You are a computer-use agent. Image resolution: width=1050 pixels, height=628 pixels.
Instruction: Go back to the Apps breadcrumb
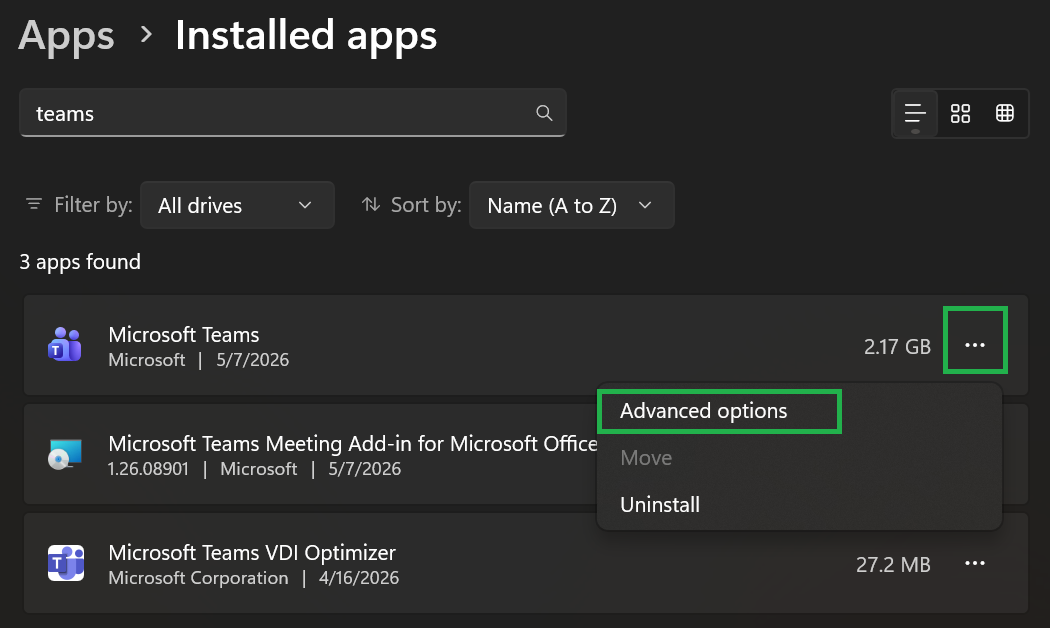[66, 35]
